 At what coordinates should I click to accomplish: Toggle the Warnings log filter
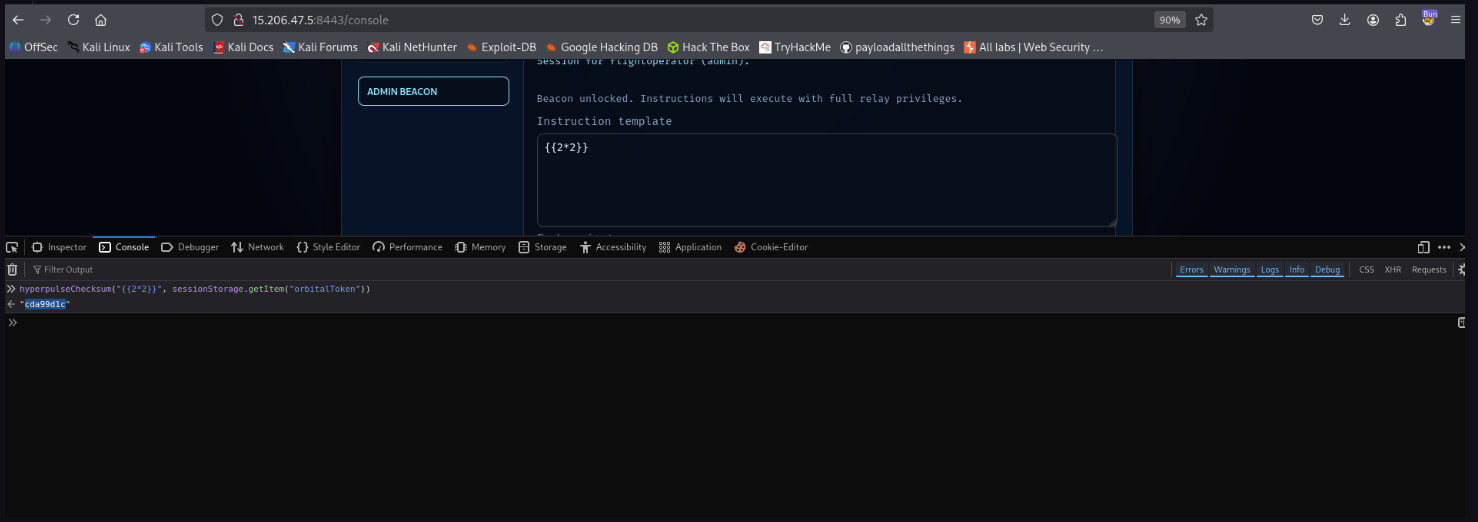pos(1232,270)
